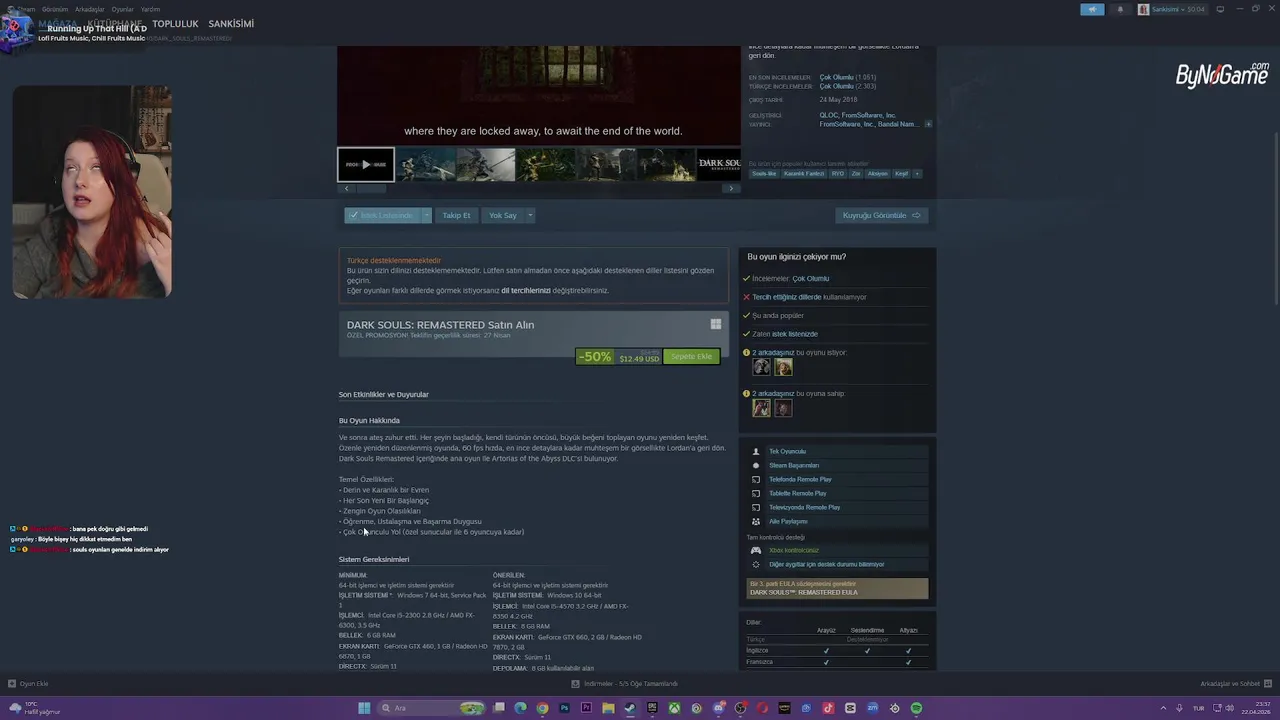Open the Oyunlar menu
The height and width of the screenshot is (720, 1280).
click(x=123, y=9)
